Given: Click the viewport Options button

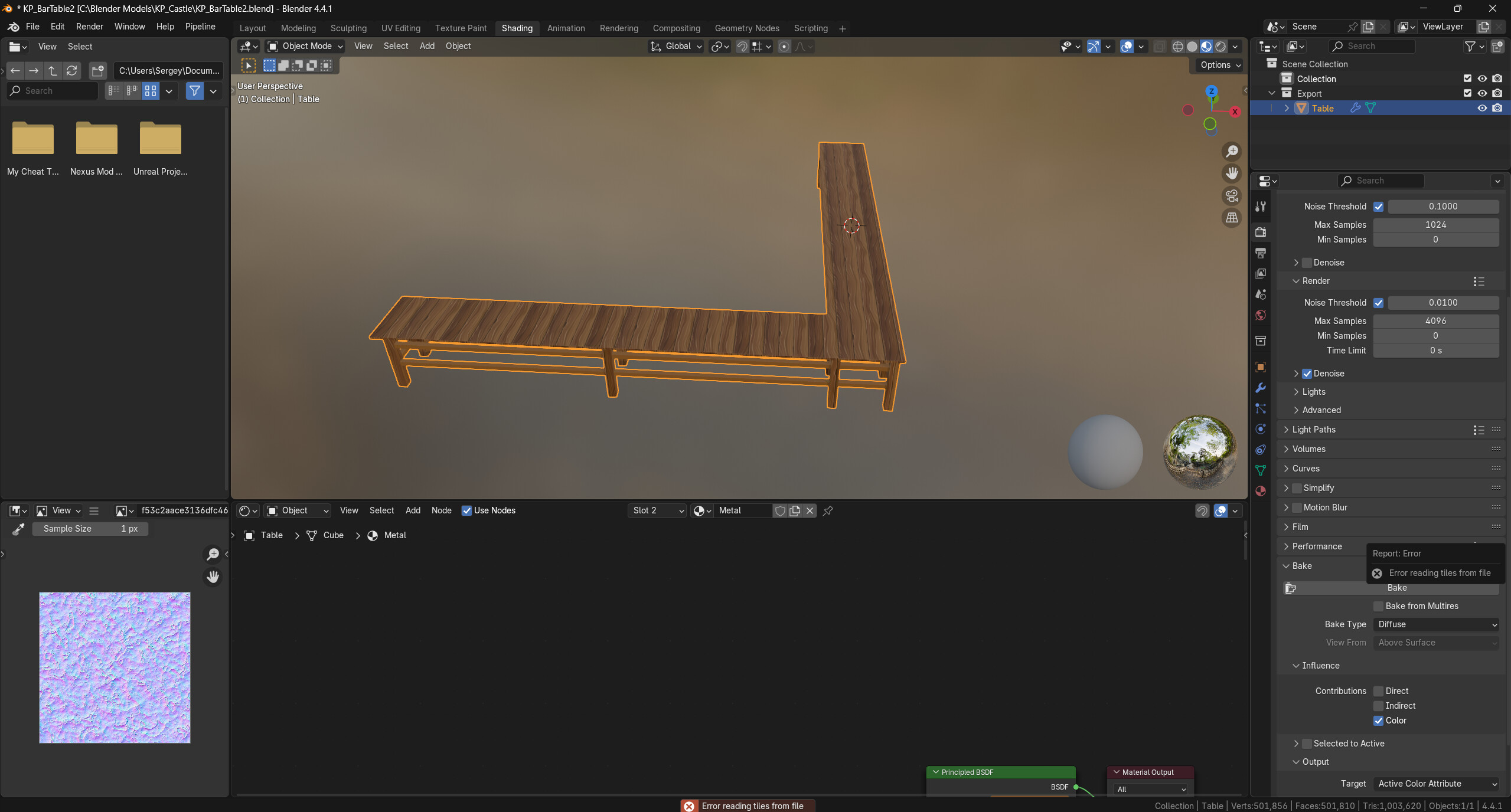Looking at the screenshot, I should 1220,66.
